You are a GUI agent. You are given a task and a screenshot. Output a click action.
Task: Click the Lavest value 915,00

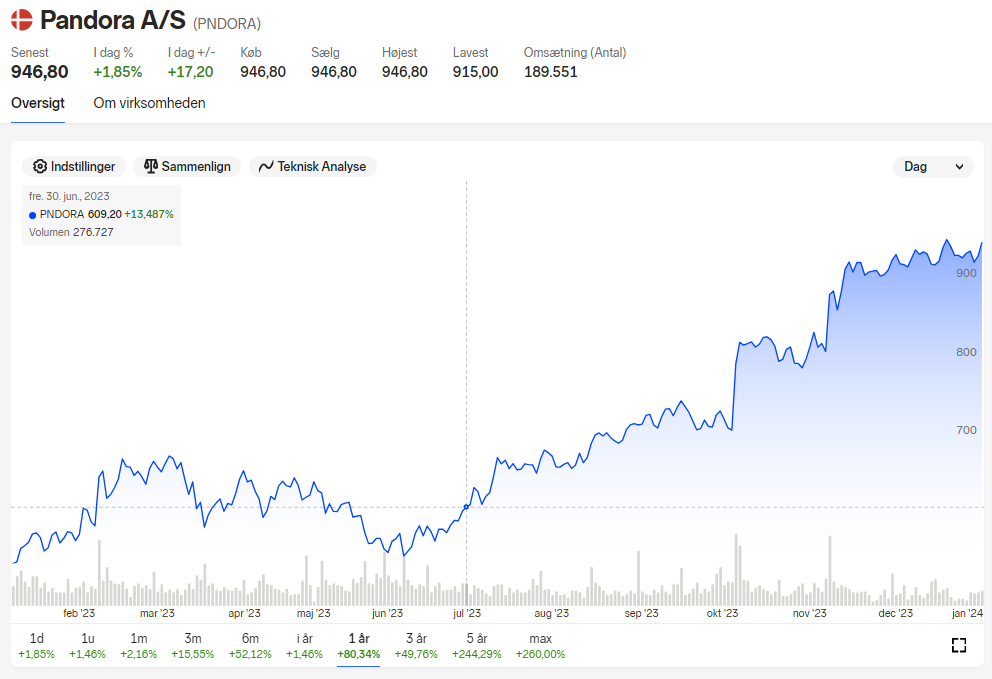(x=475, y=72)
